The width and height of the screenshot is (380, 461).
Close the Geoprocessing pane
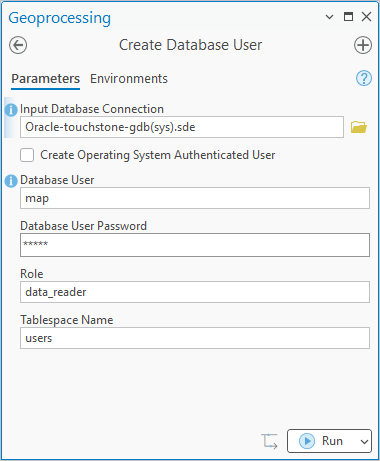pyautogui.click(x=366, y=16)
